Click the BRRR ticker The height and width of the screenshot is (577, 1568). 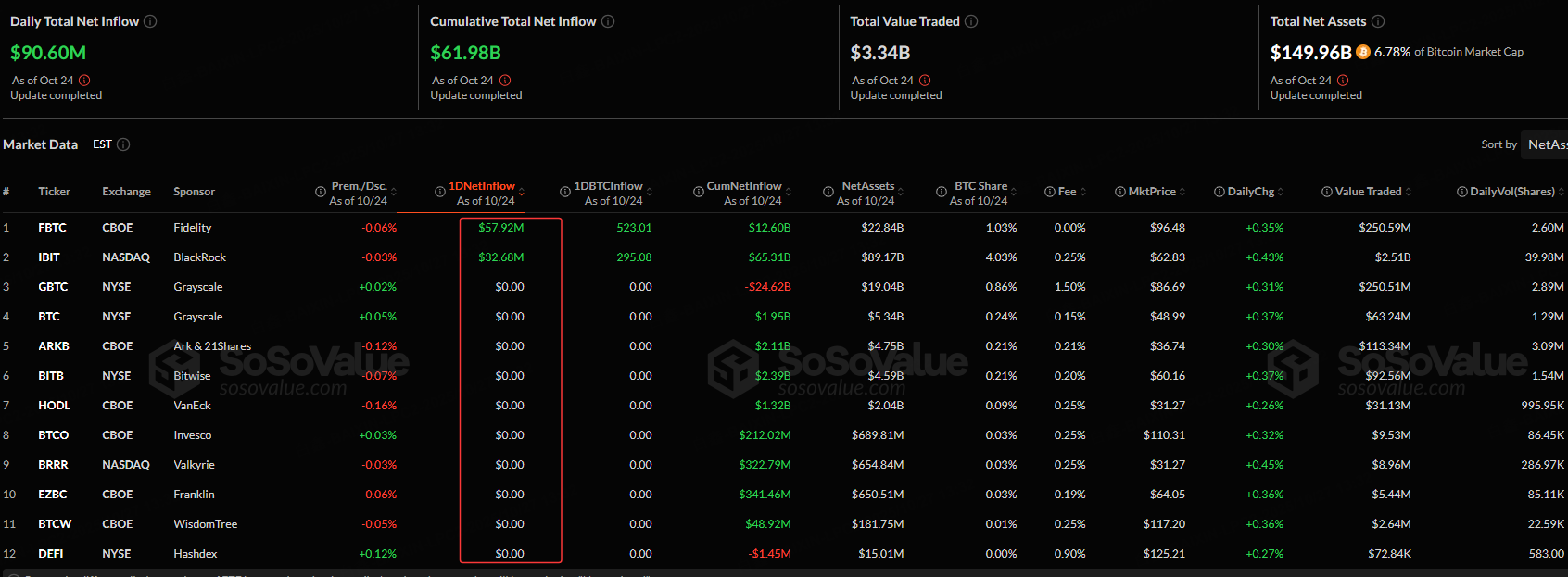click(53, 465)
